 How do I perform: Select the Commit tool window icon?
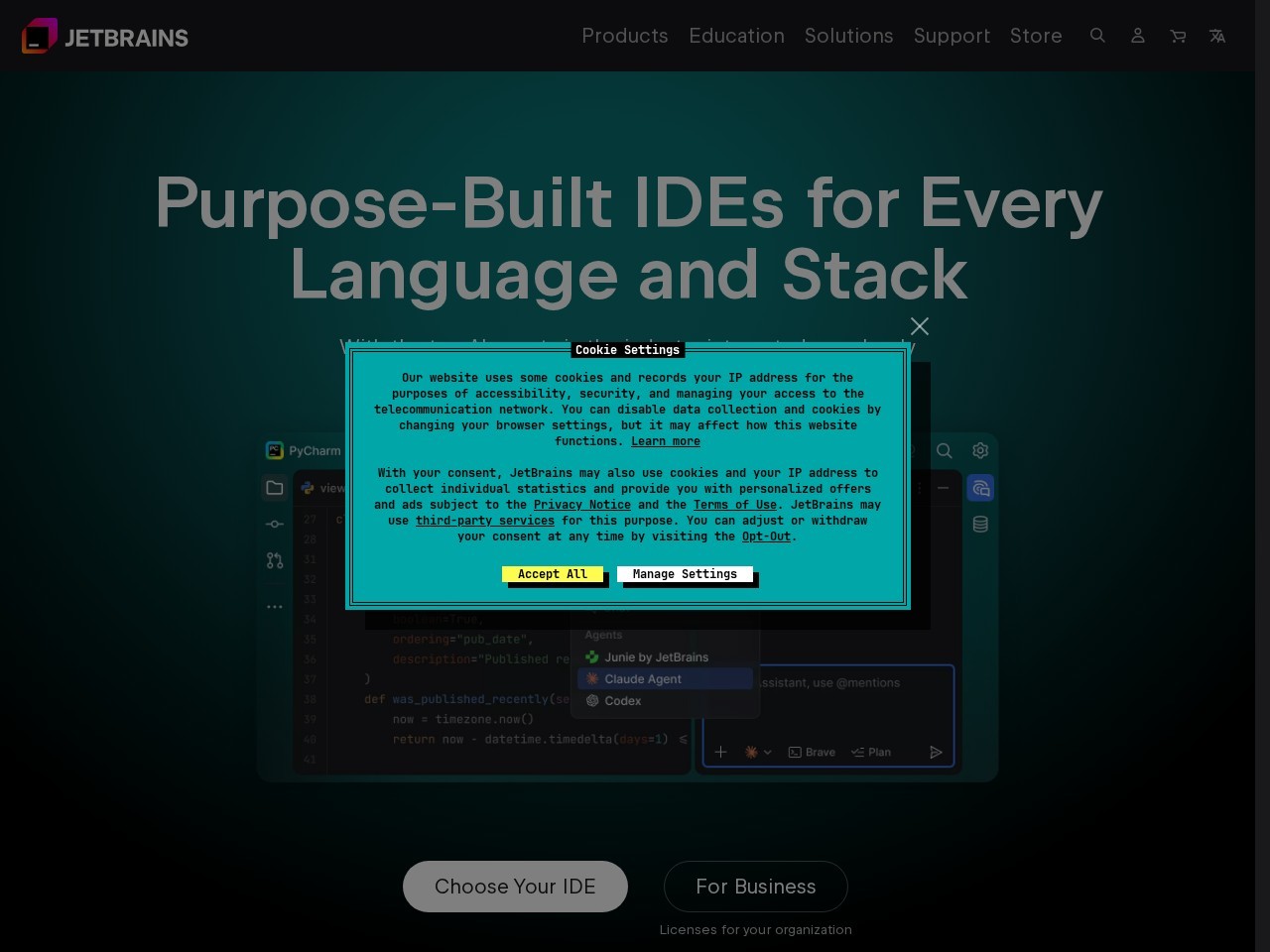point(274,524)
